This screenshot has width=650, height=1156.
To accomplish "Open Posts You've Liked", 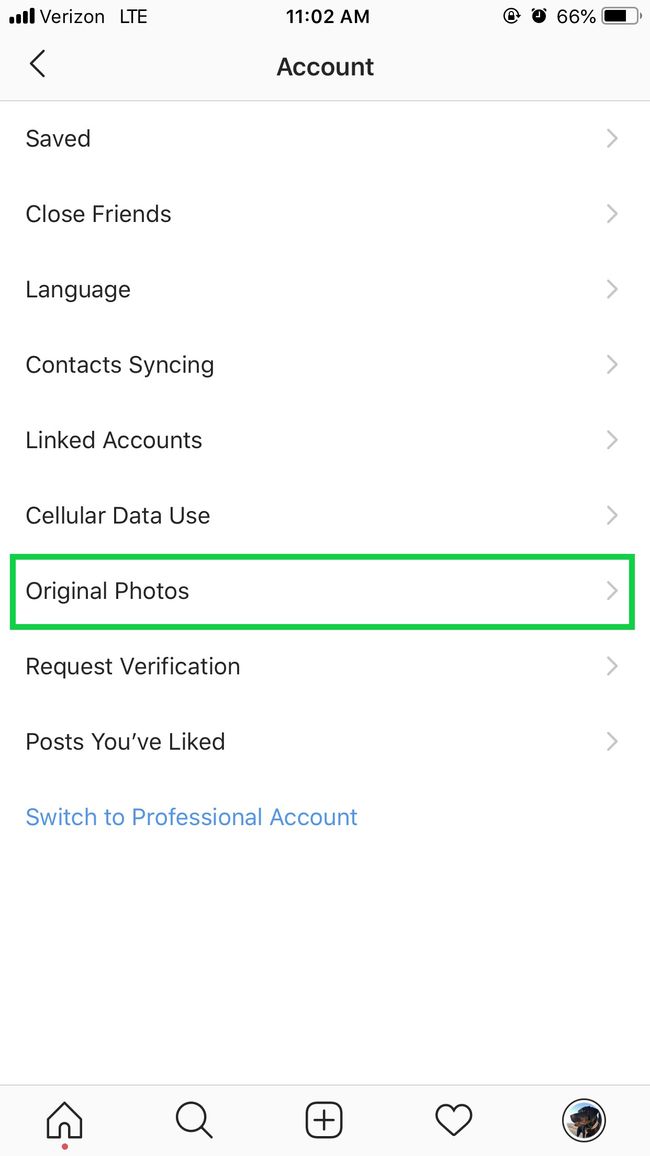I will (124, 741).
